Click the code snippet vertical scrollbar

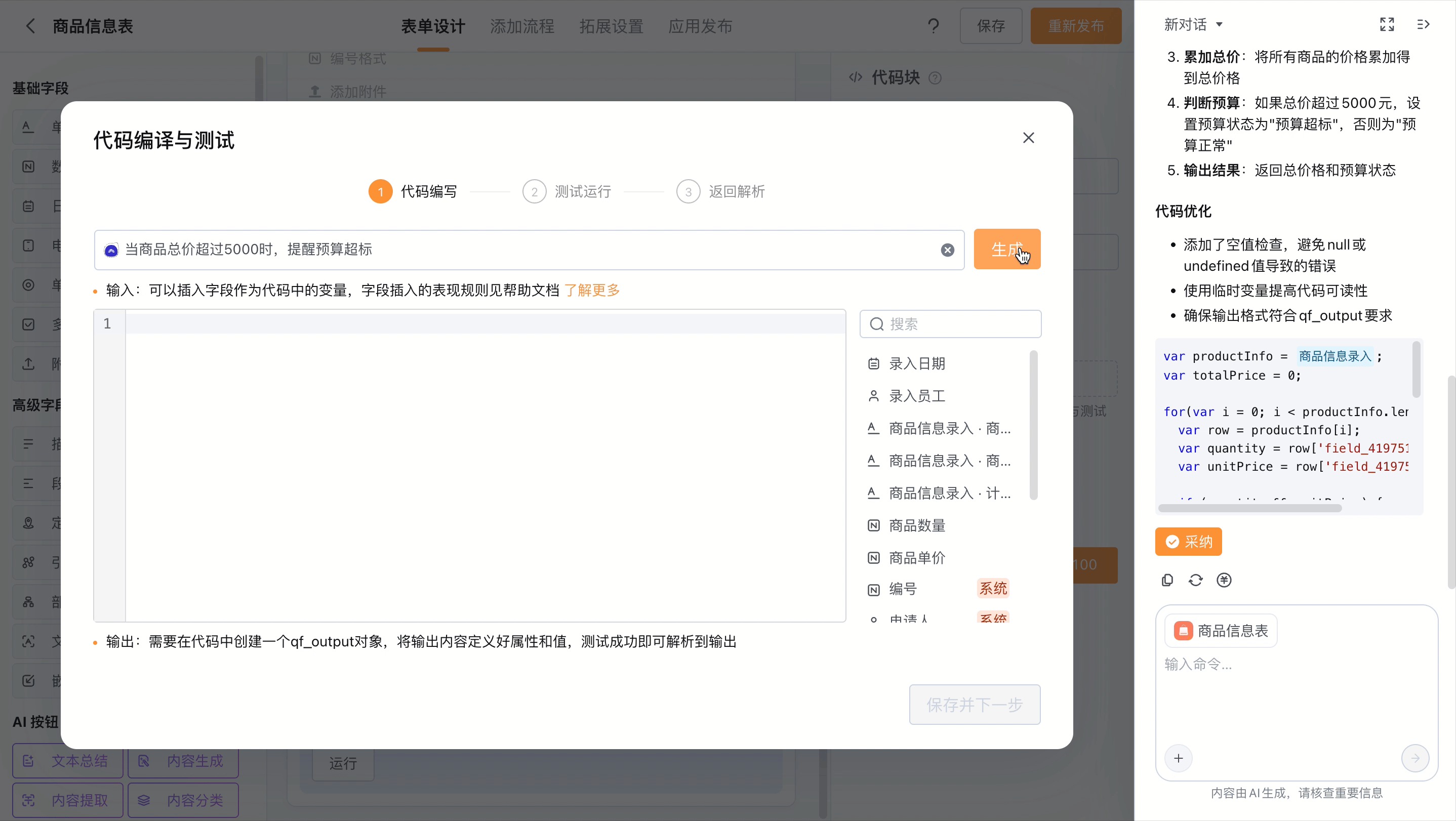[x=1417, y=370]
